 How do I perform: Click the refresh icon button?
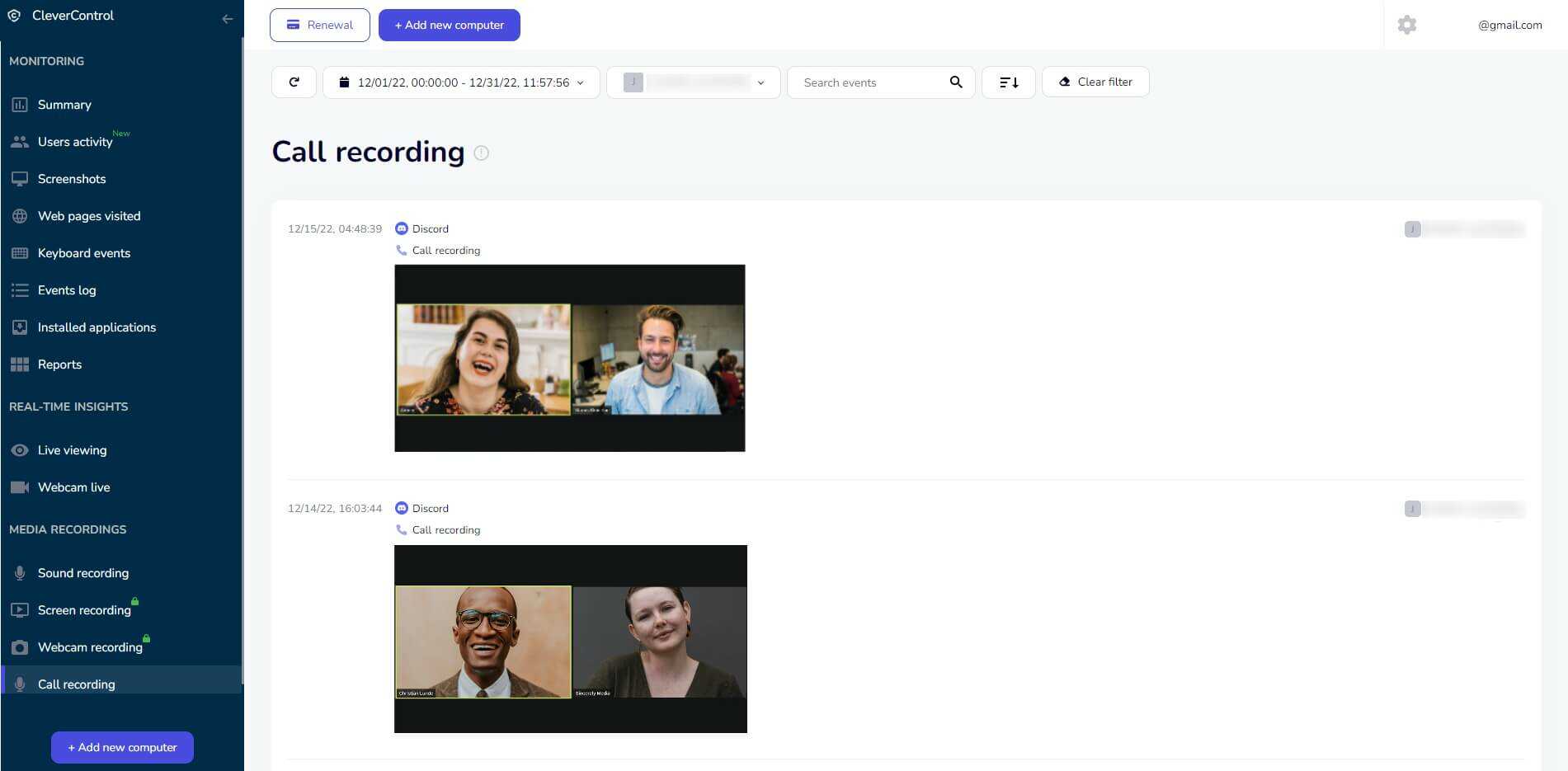point(294,82)
